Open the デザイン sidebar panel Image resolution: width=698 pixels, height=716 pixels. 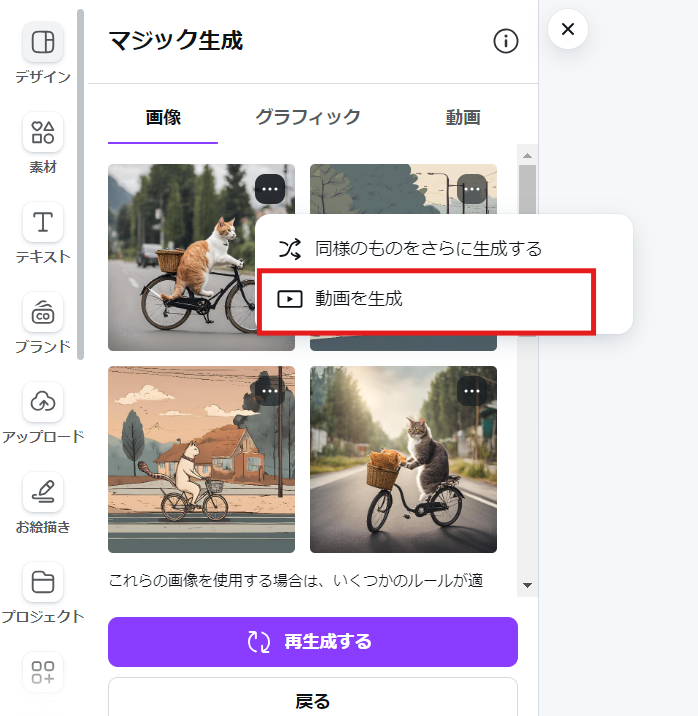[42, 43]
